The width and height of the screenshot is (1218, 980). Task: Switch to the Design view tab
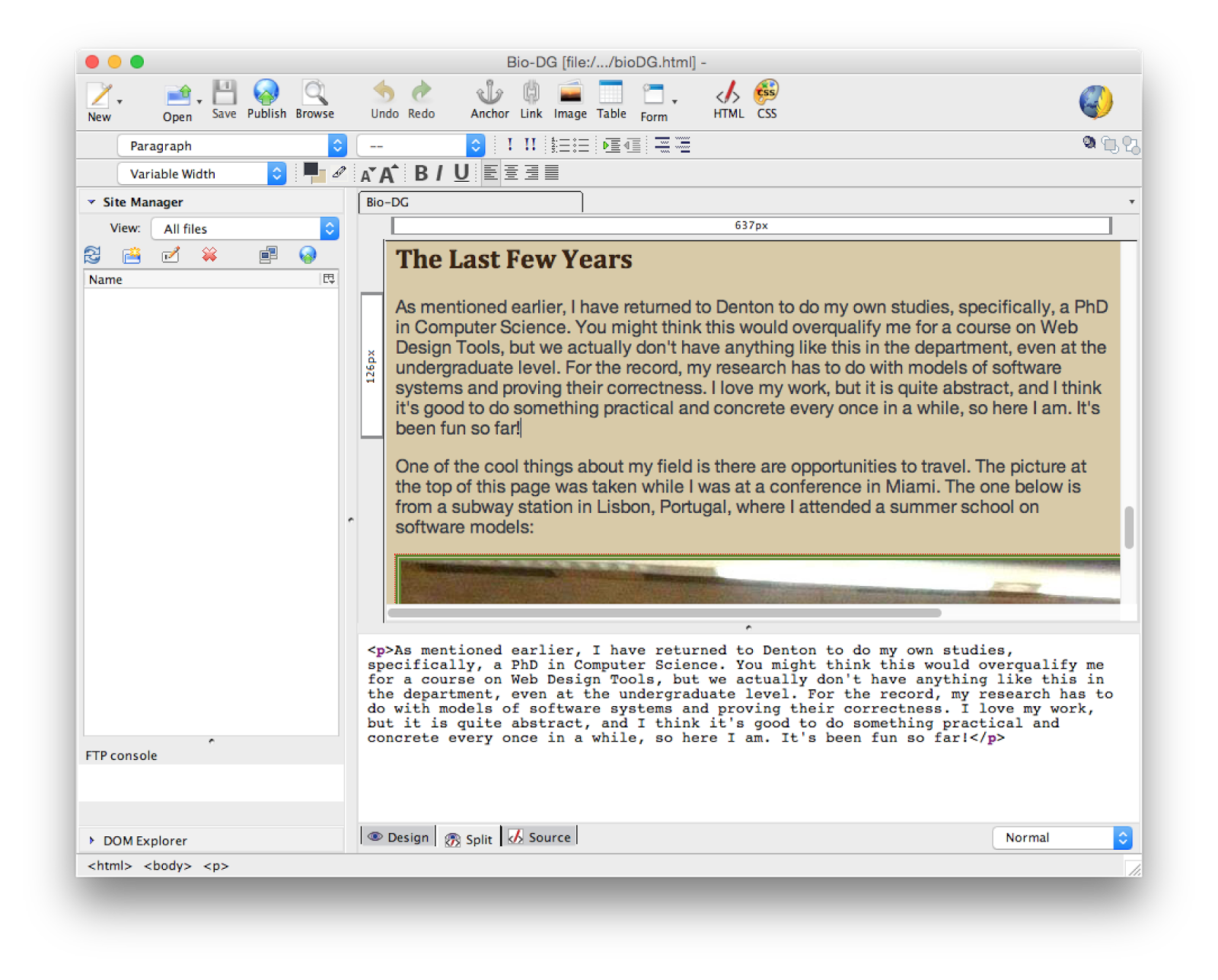click(398, 837)
